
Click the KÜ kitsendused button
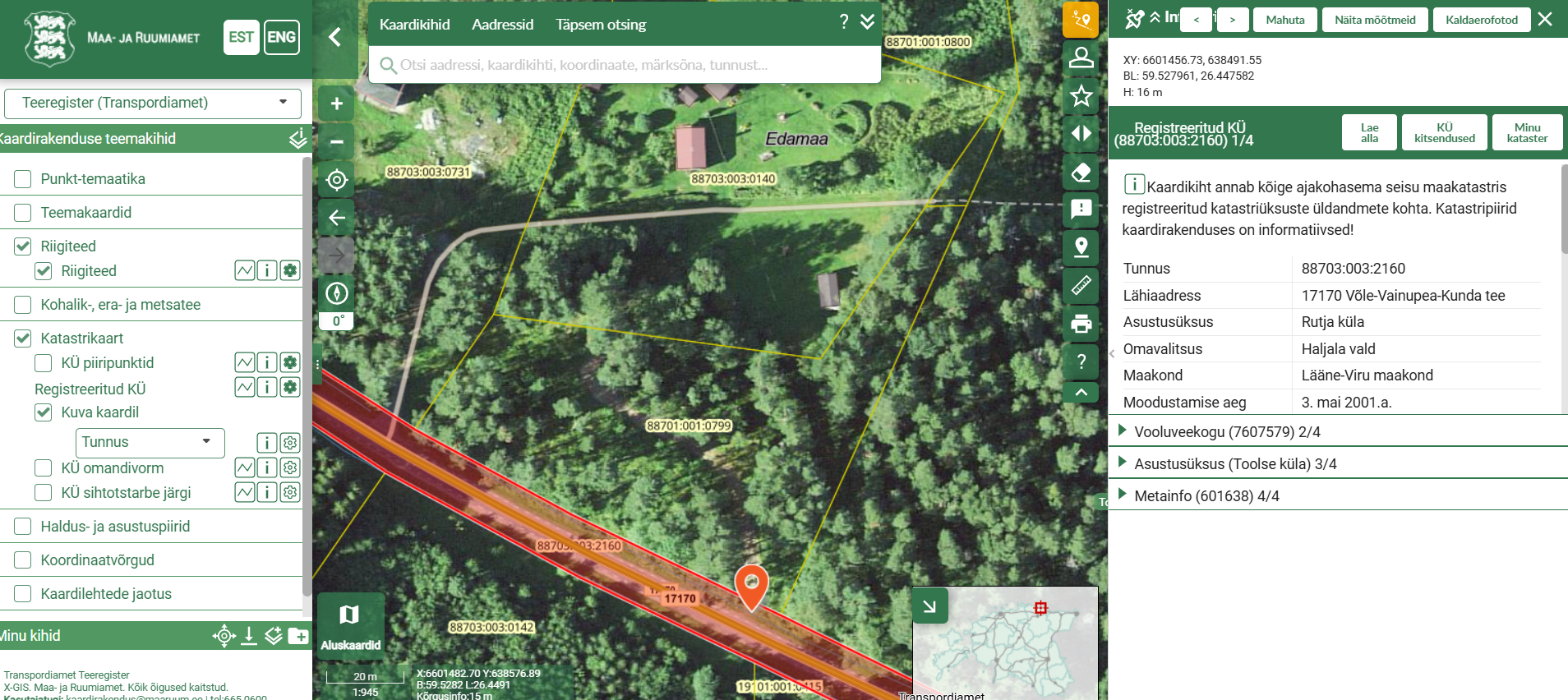[1444, 132]
